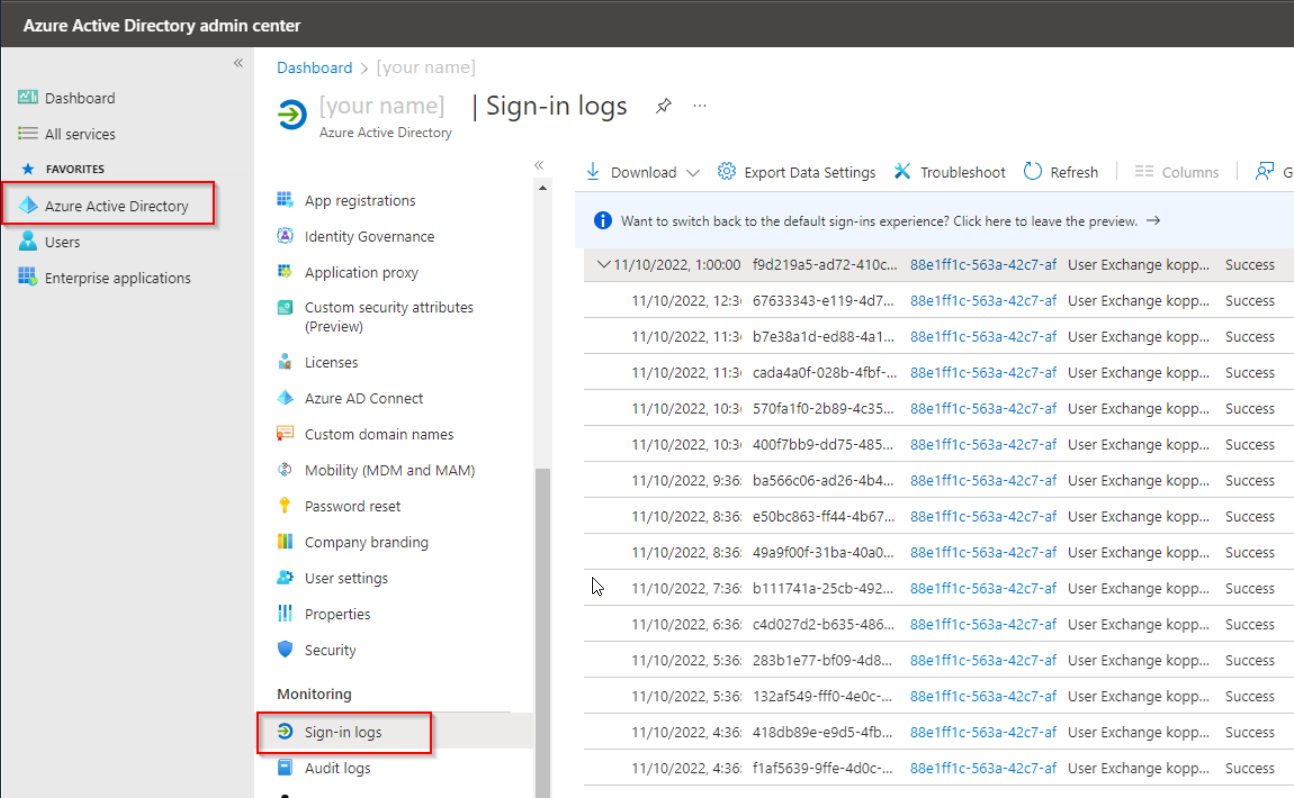
Task: Click the Security shield icon
Action: (285, 650)
